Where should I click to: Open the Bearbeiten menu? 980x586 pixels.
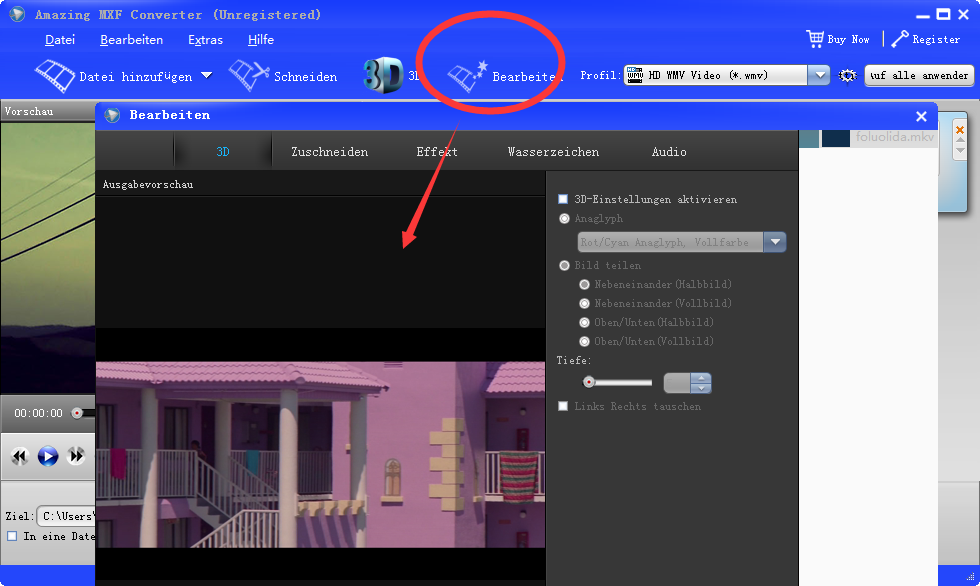click(x=131, y=39)
